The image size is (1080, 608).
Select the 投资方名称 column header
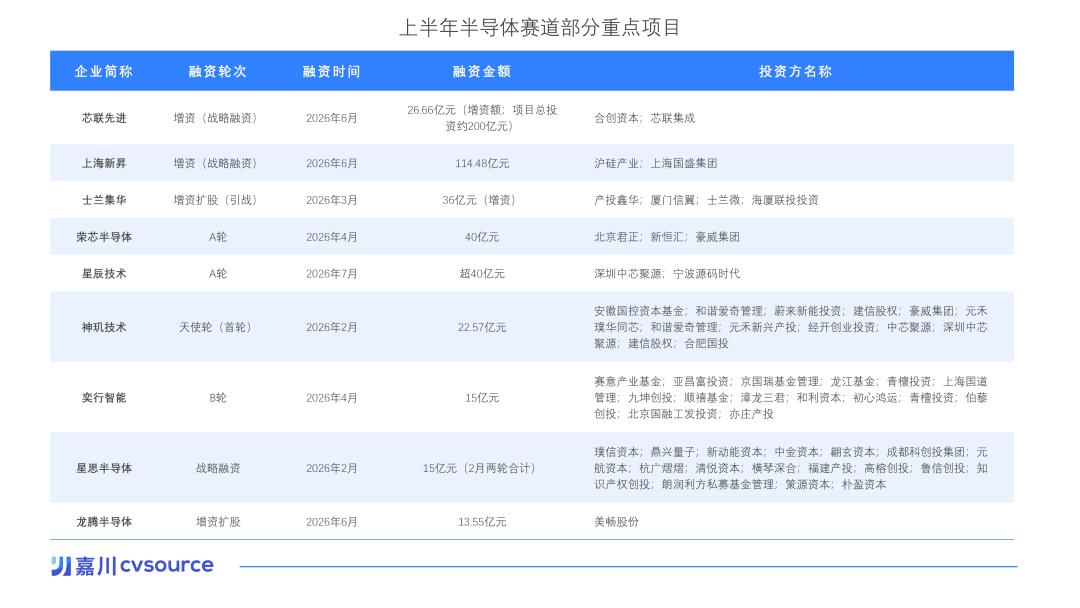click(x=796, y=72)
